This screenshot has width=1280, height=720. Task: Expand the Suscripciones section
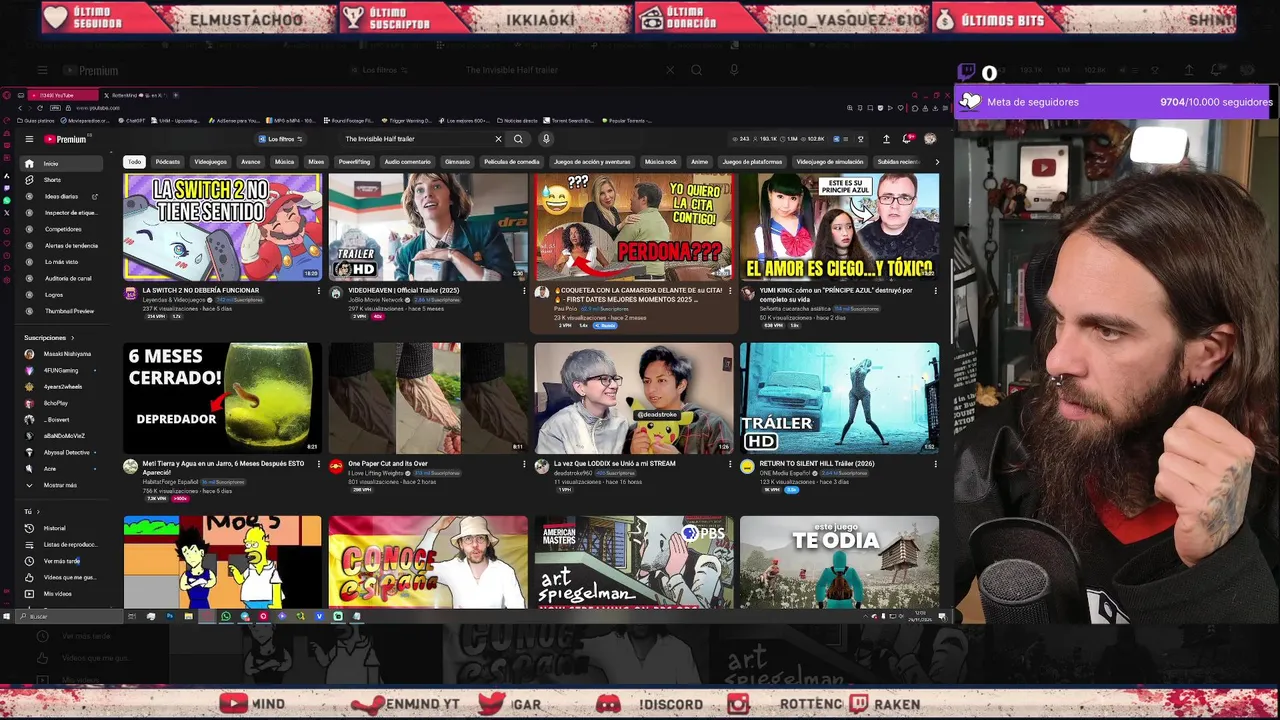[49, 338]
